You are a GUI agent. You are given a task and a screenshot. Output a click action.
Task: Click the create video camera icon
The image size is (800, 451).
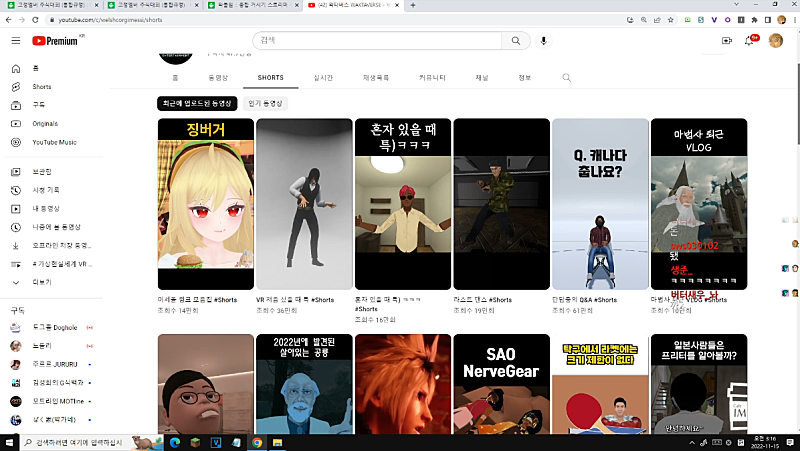(727, 41)
